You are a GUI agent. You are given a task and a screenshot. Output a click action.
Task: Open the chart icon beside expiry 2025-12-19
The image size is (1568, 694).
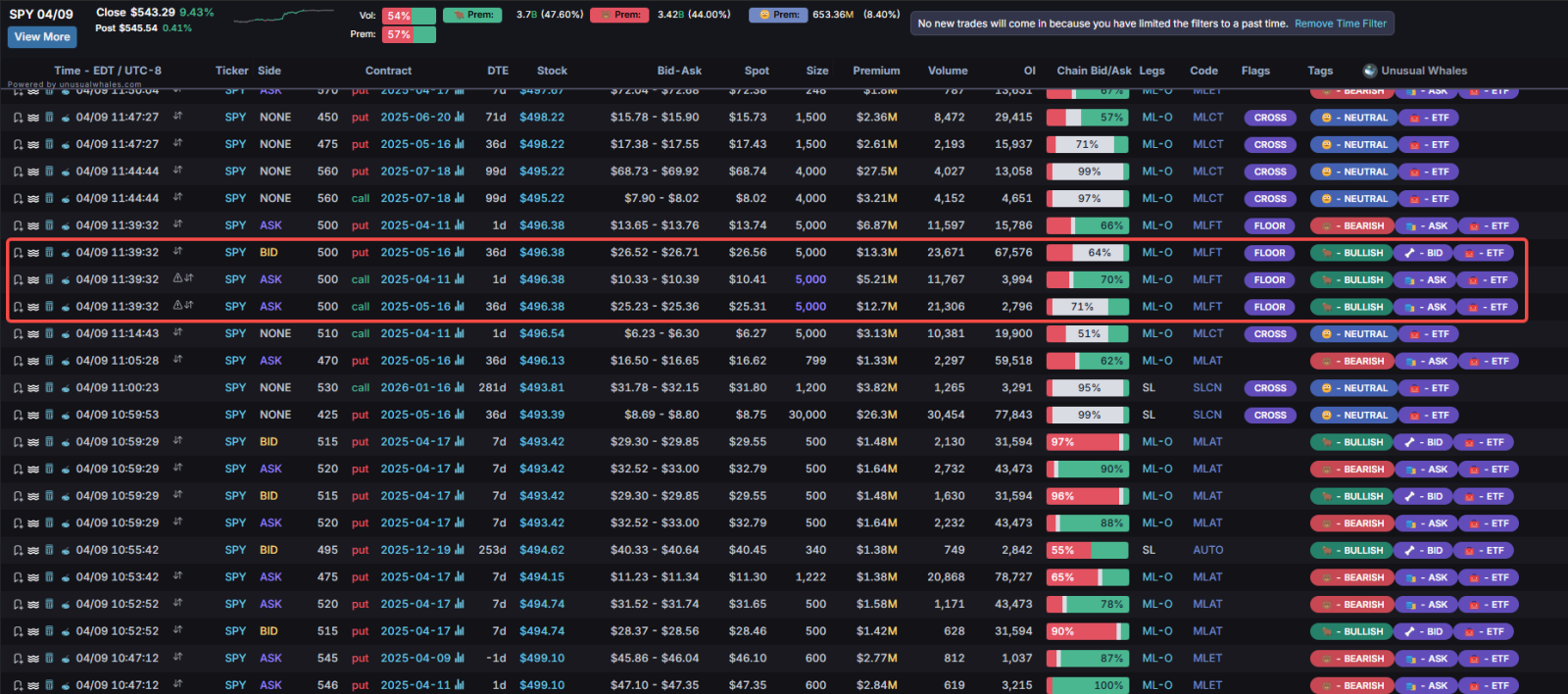pyautogui.click(x=460, y=550)
